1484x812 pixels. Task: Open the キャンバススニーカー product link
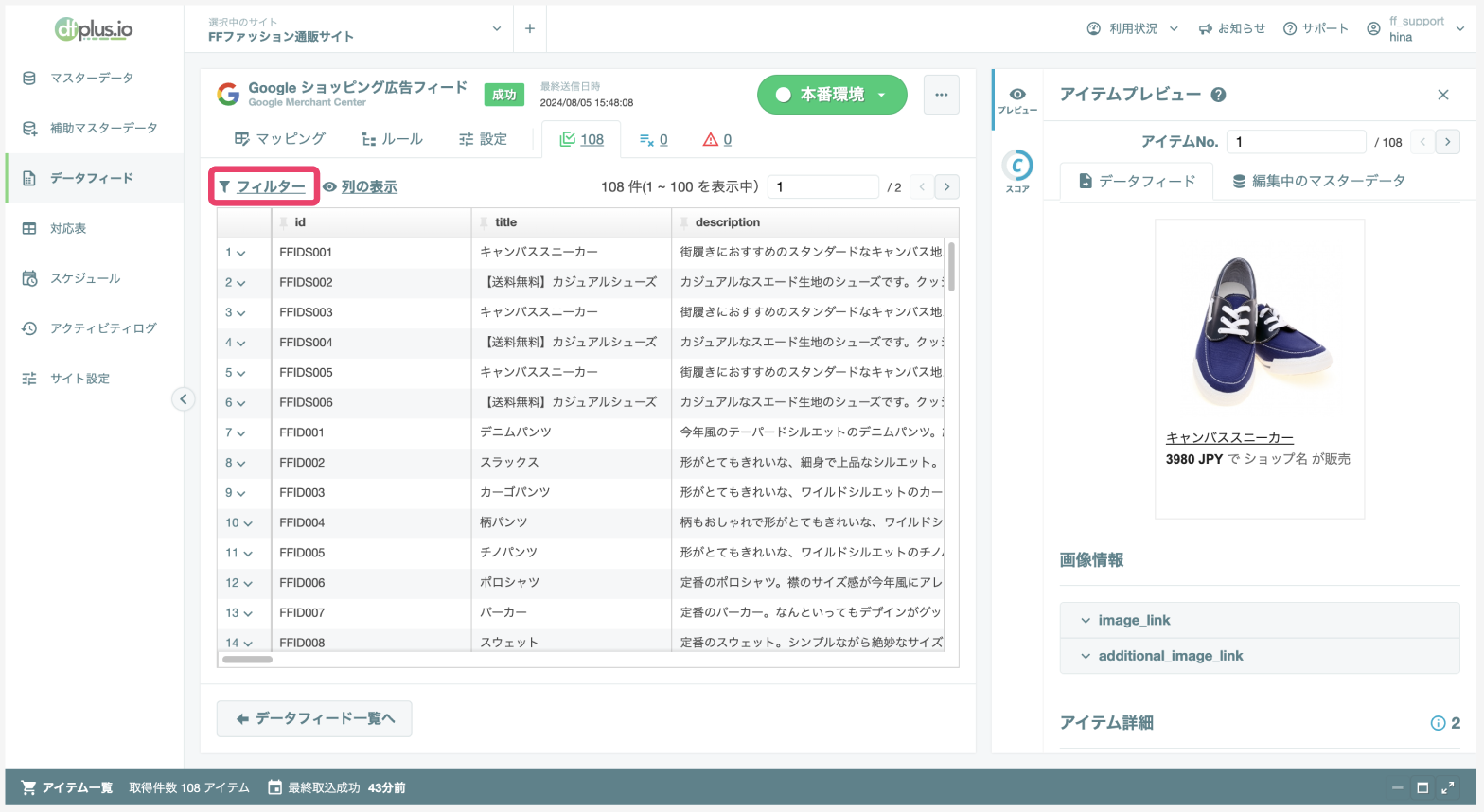pos(1229,438)
